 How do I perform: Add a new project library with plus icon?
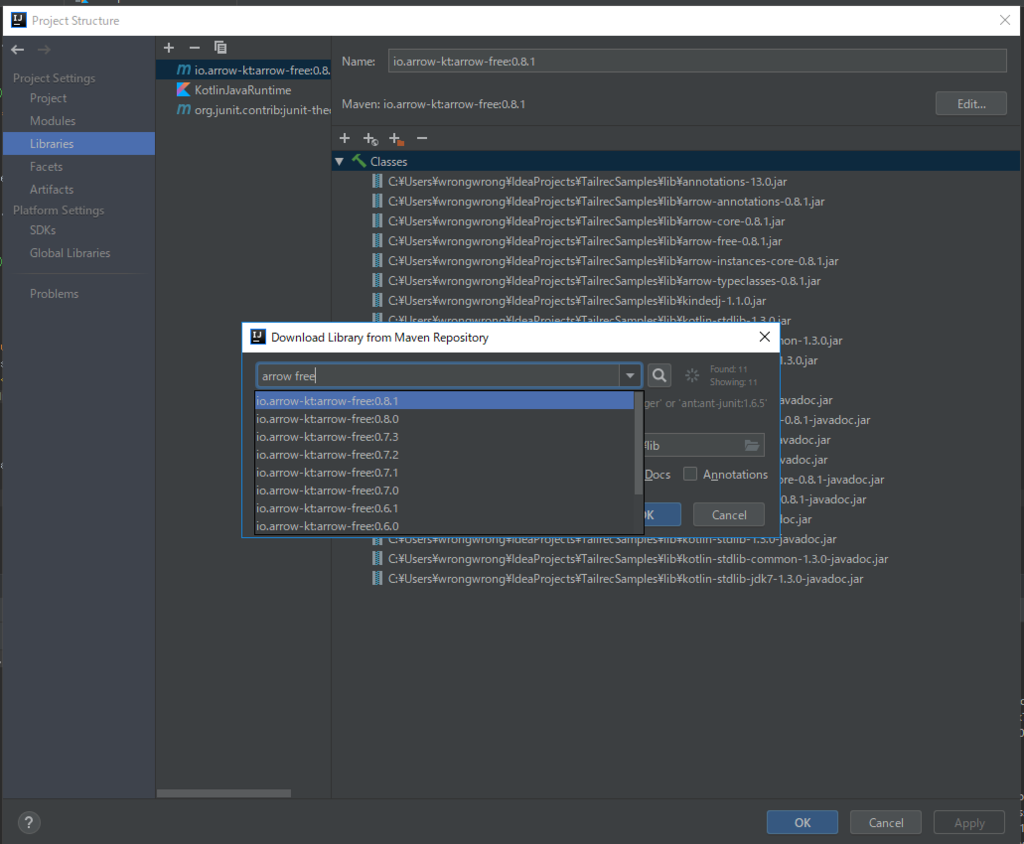pos(168,48)
